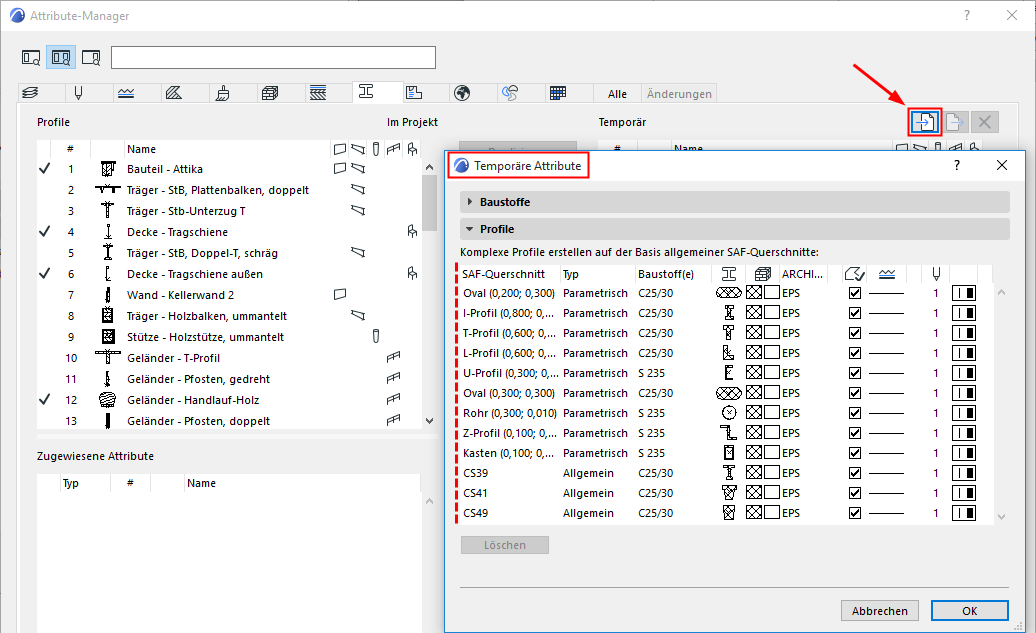Viewport: 1036px width, 633px height.
Task: Click the Profile list scroll down arrow
Action: pos(429,420)
